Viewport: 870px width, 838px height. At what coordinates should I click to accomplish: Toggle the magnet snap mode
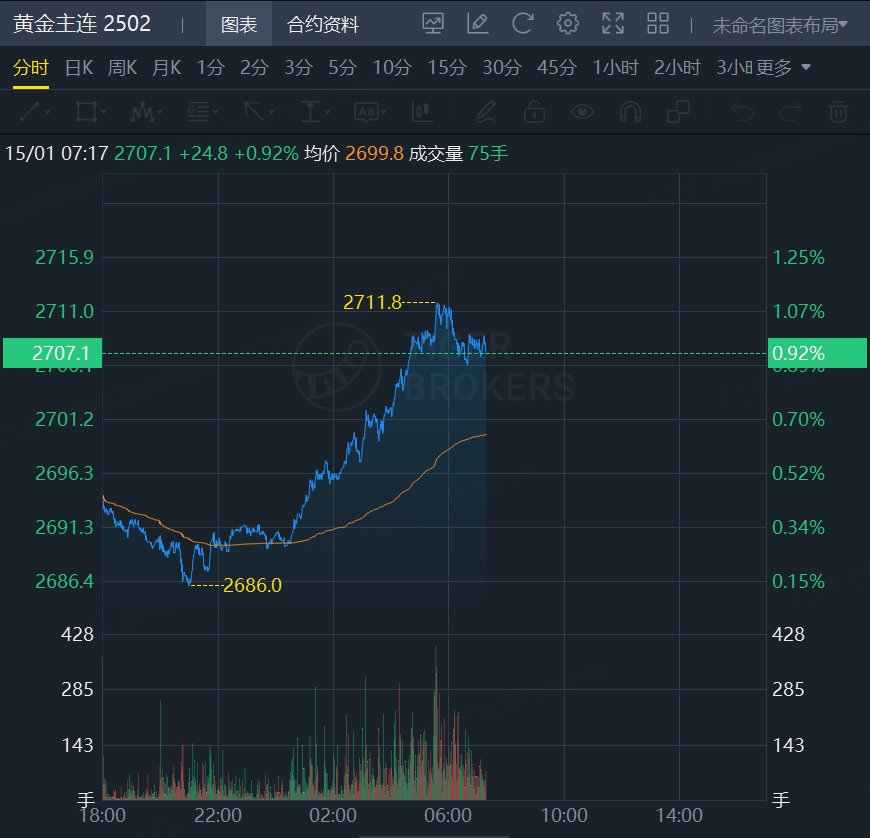630,111
